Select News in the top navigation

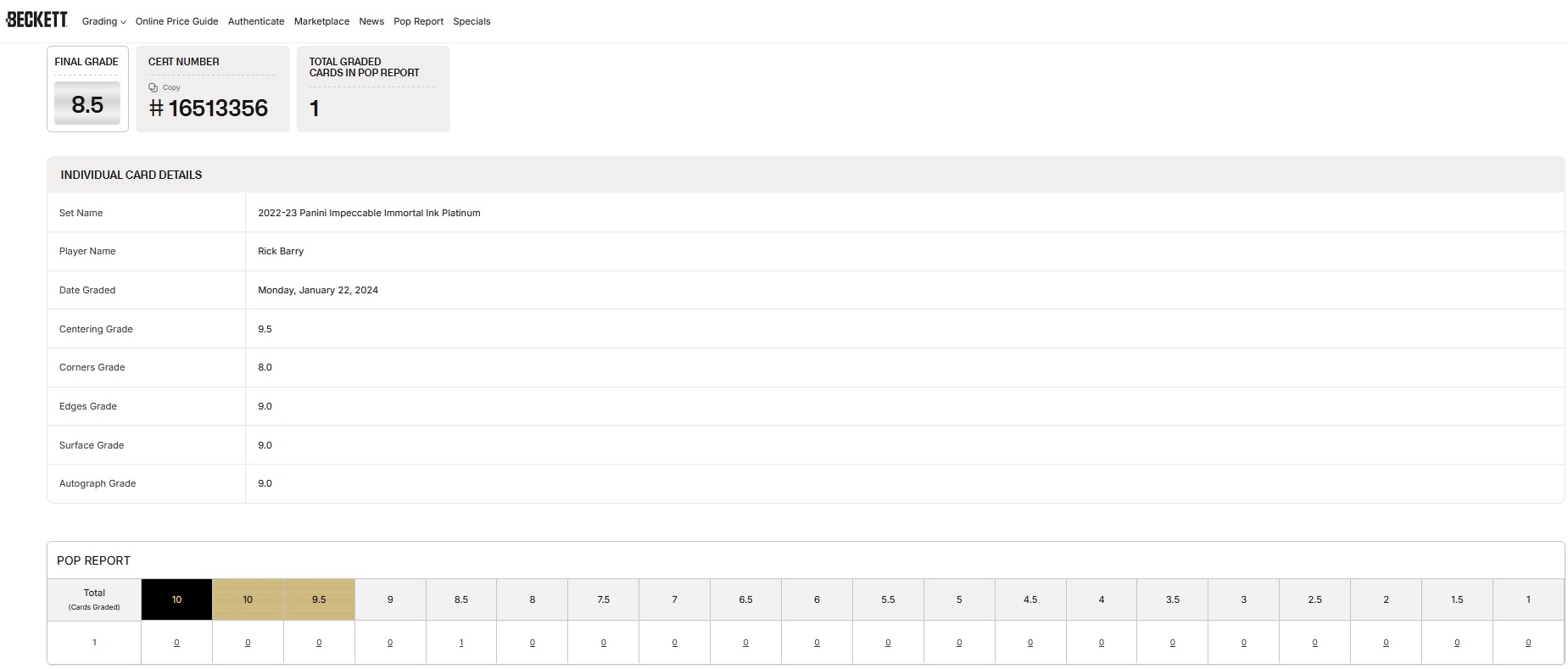(x=371, y=21)
